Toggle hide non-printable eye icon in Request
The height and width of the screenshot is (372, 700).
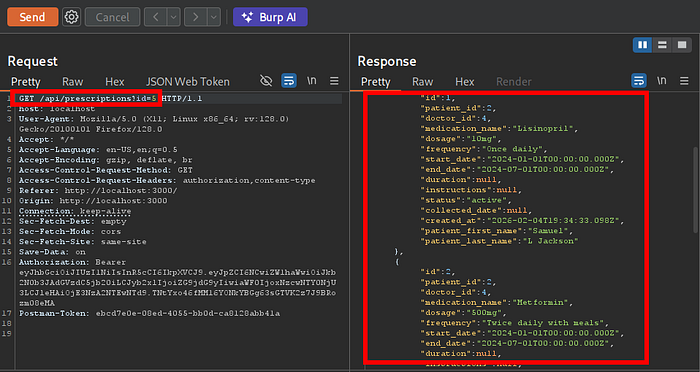(x=266, y=80)
